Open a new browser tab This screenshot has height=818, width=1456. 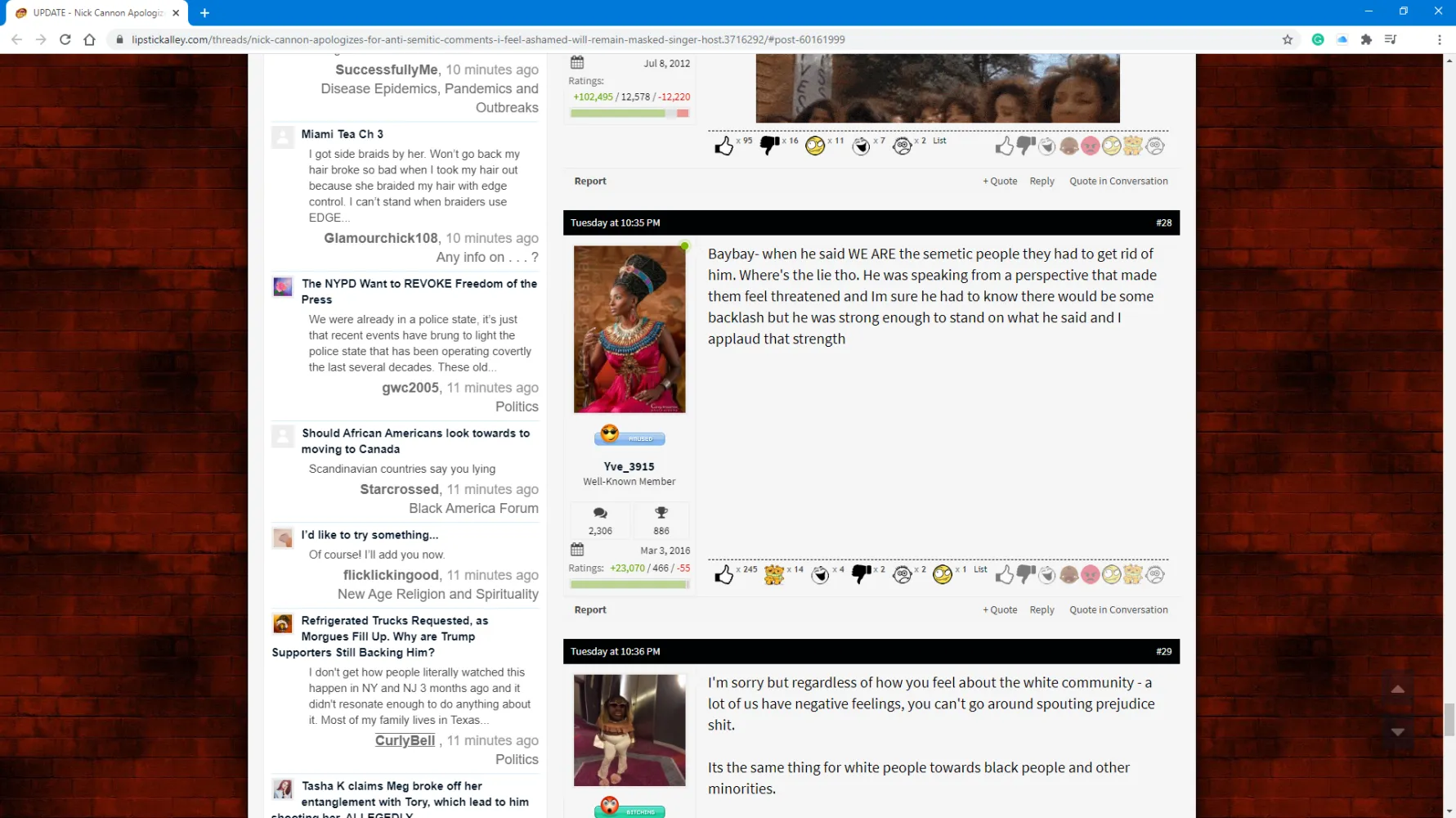(x=204, y=13)
